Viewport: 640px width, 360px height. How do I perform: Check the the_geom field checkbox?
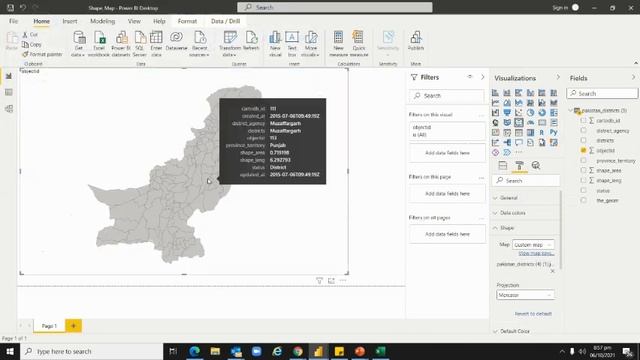pos(583,200)
